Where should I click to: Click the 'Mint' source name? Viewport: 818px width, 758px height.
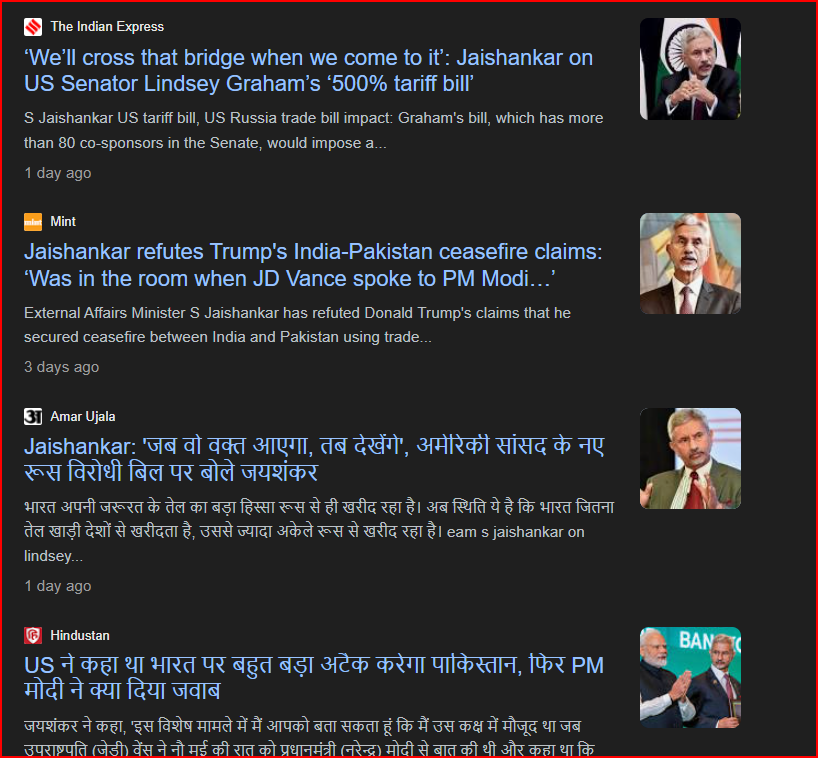63,222
